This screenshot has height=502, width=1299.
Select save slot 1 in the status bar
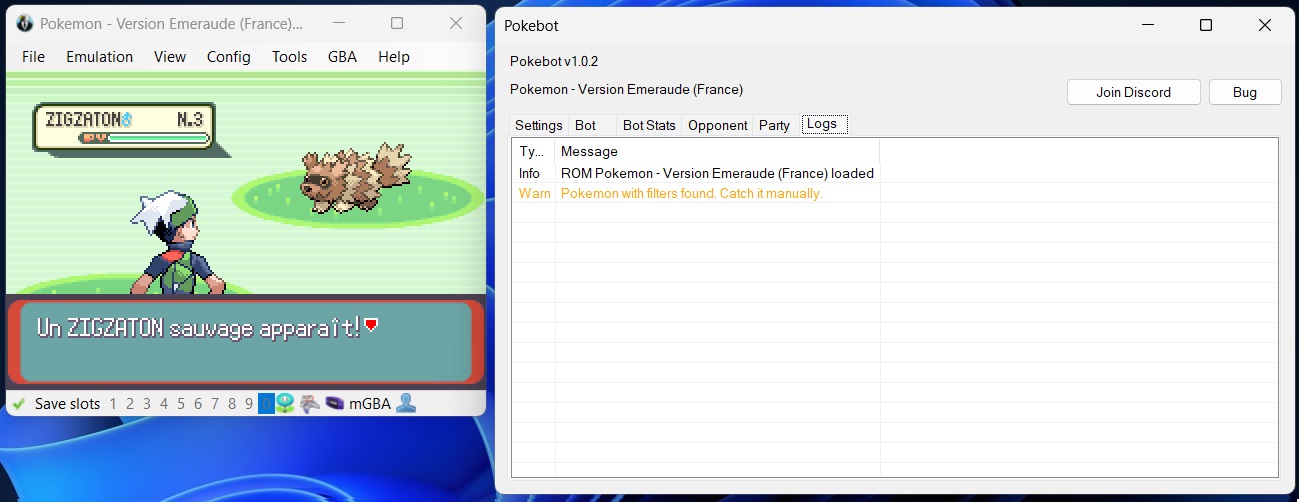(x=113, y=404)
